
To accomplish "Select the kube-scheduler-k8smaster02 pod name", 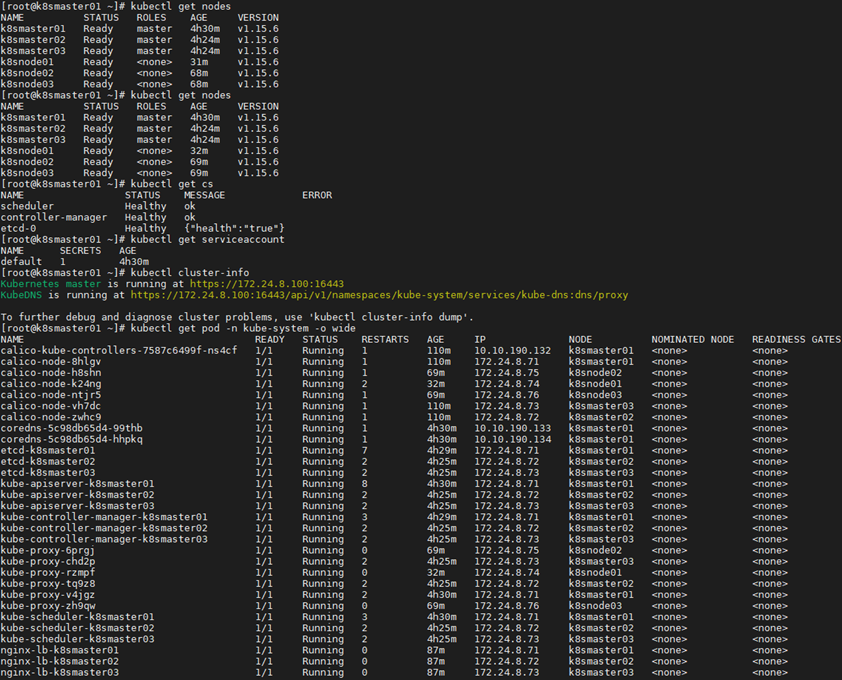I will click(77, 627).
